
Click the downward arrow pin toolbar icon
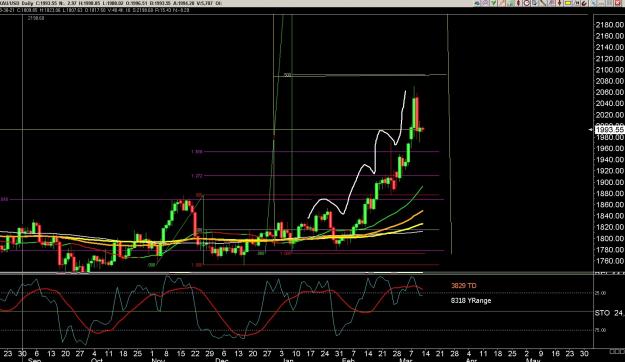click(x=560, y=3)
